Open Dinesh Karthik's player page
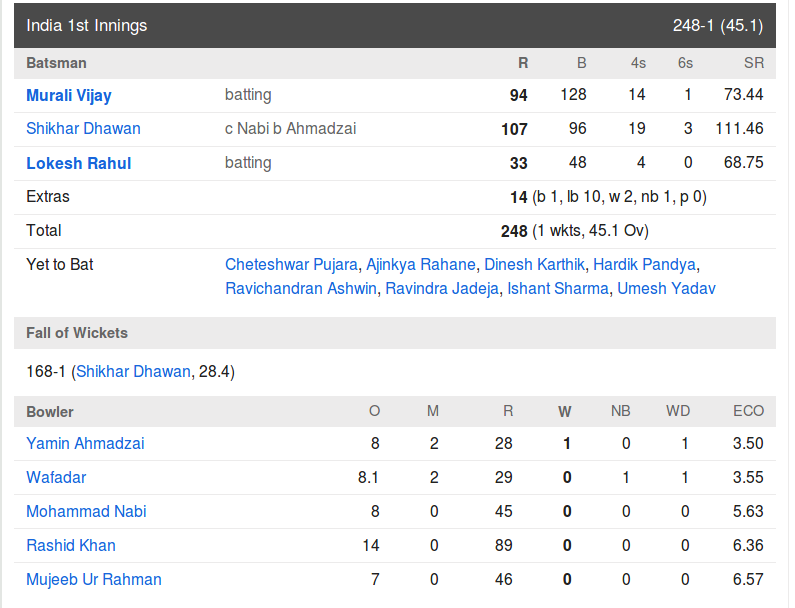 (x=534, y=264)
